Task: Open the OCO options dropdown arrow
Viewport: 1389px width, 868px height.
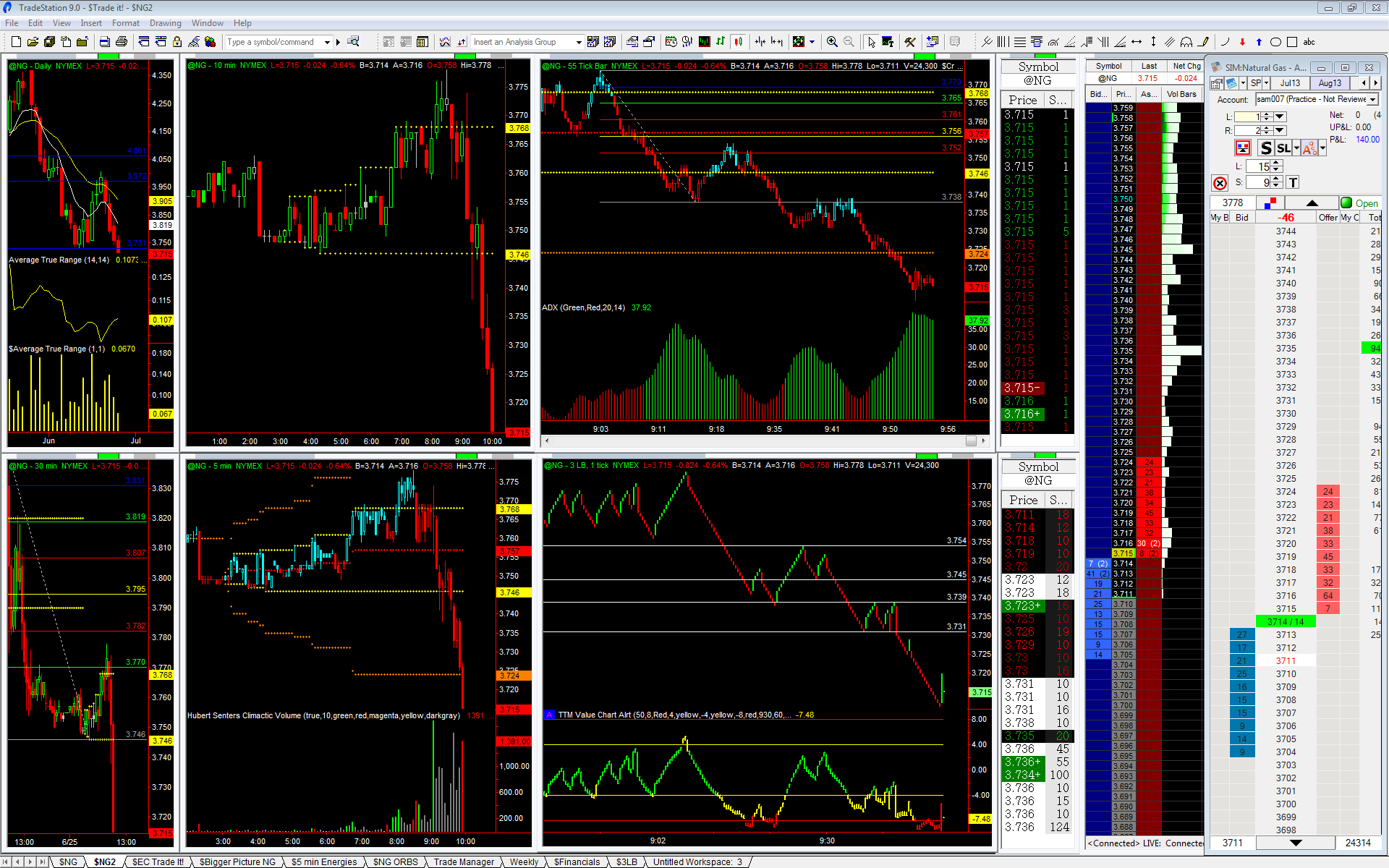Action: 1322,148
